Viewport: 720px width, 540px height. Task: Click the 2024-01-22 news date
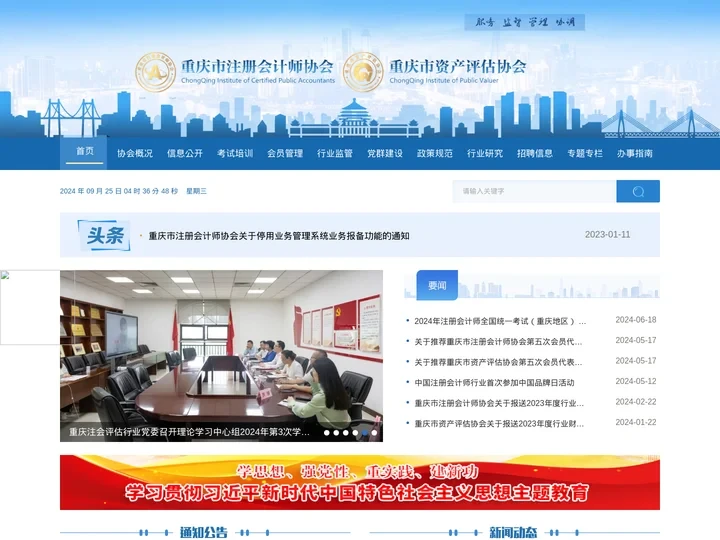click(636, 422)
